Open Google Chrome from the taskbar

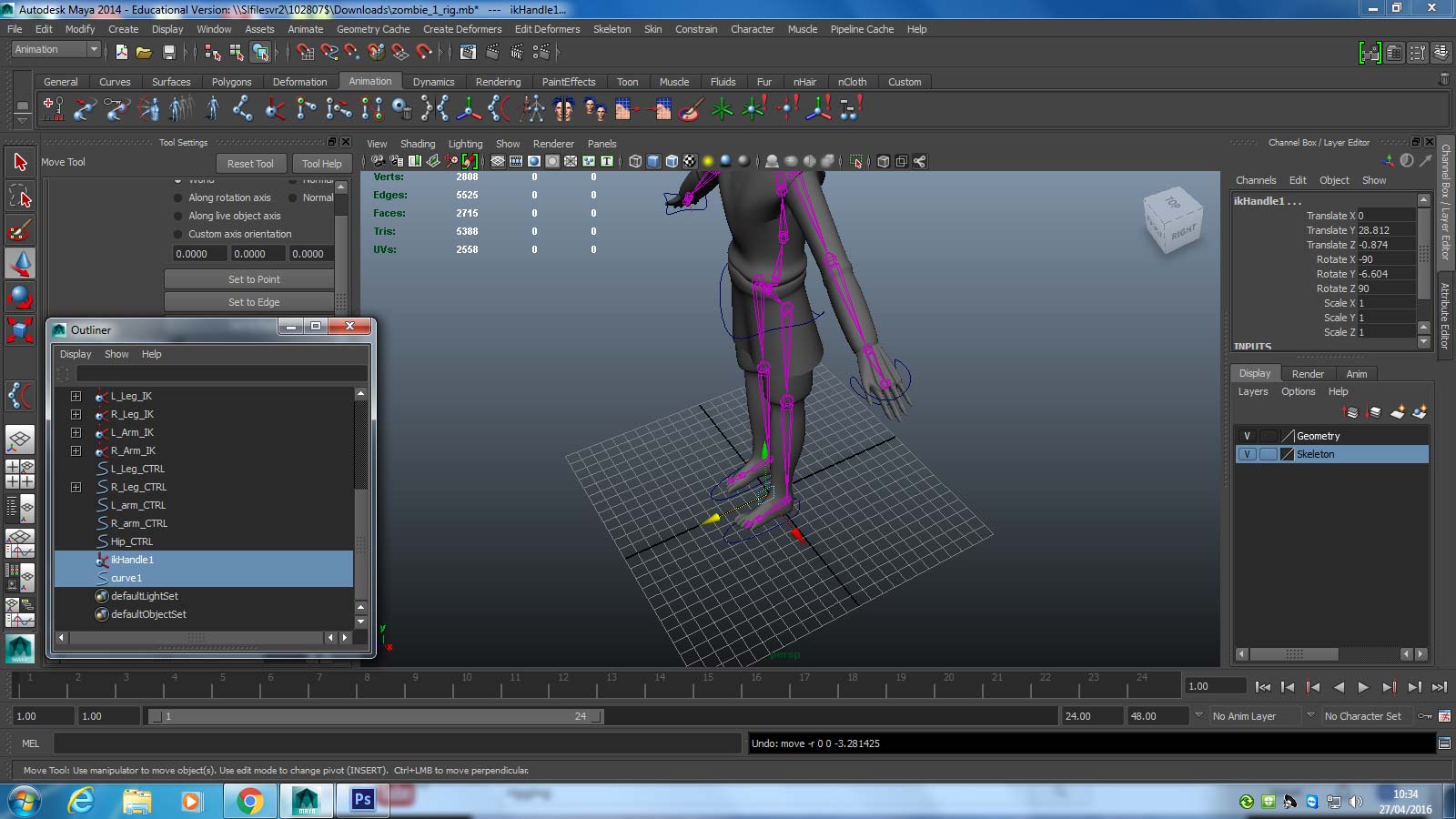[x=249, y=801]
